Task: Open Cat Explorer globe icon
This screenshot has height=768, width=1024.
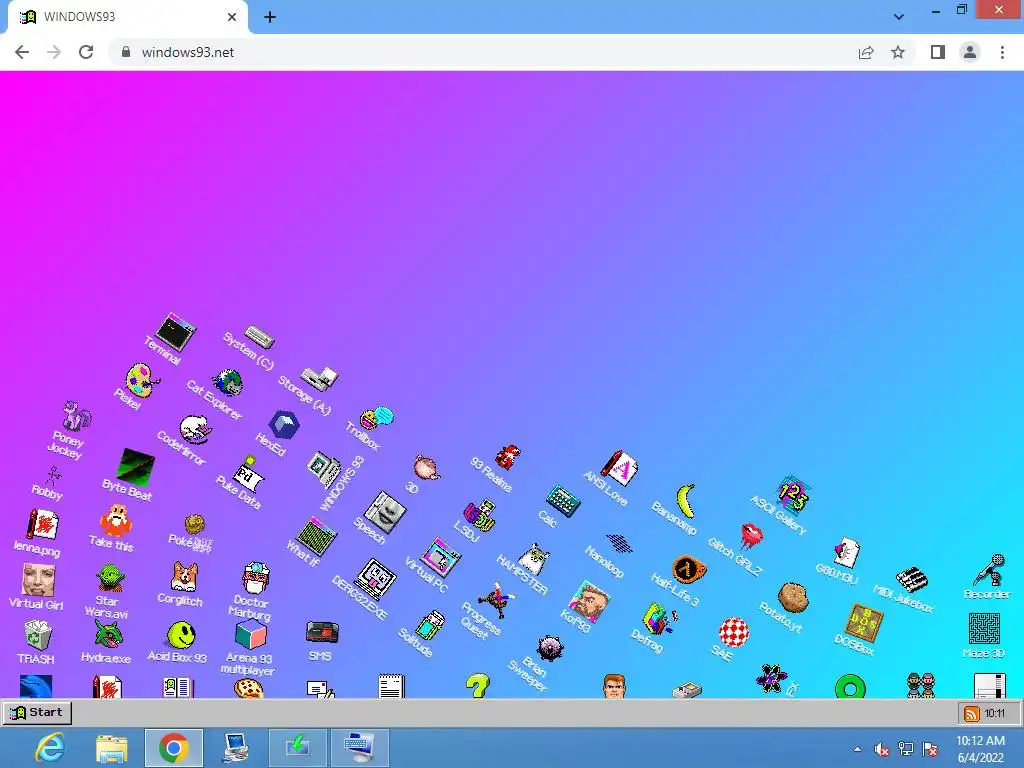Action: click(x=228, y=383)
